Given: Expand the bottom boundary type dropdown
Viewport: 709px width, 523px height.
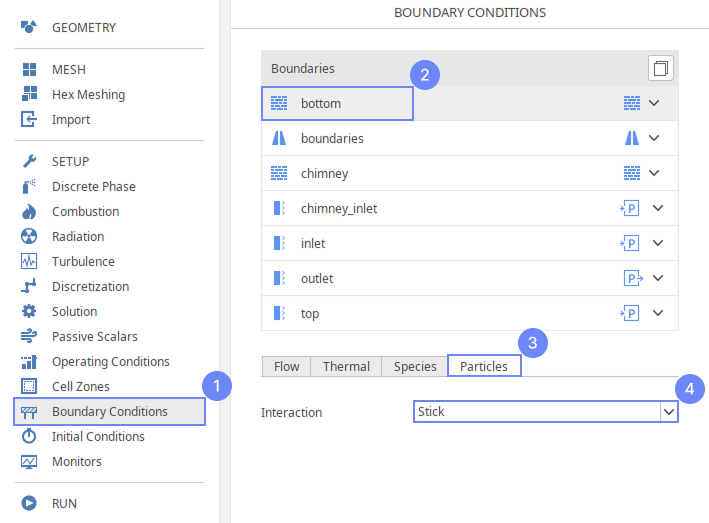Looking at the screenshot, I should (x=655, y=103).
